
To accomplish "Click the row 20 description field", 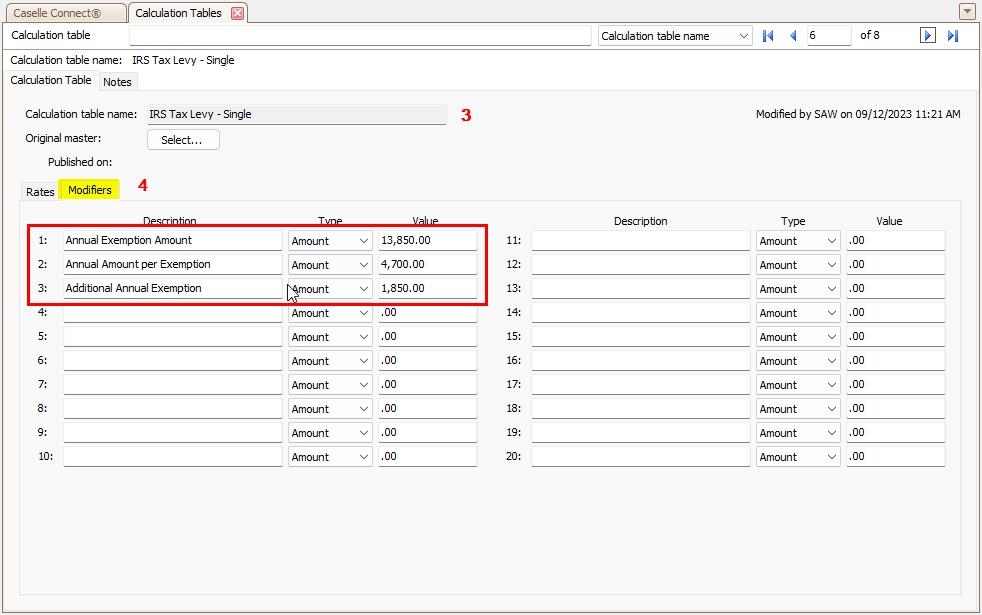I will (x=641, y=457).
